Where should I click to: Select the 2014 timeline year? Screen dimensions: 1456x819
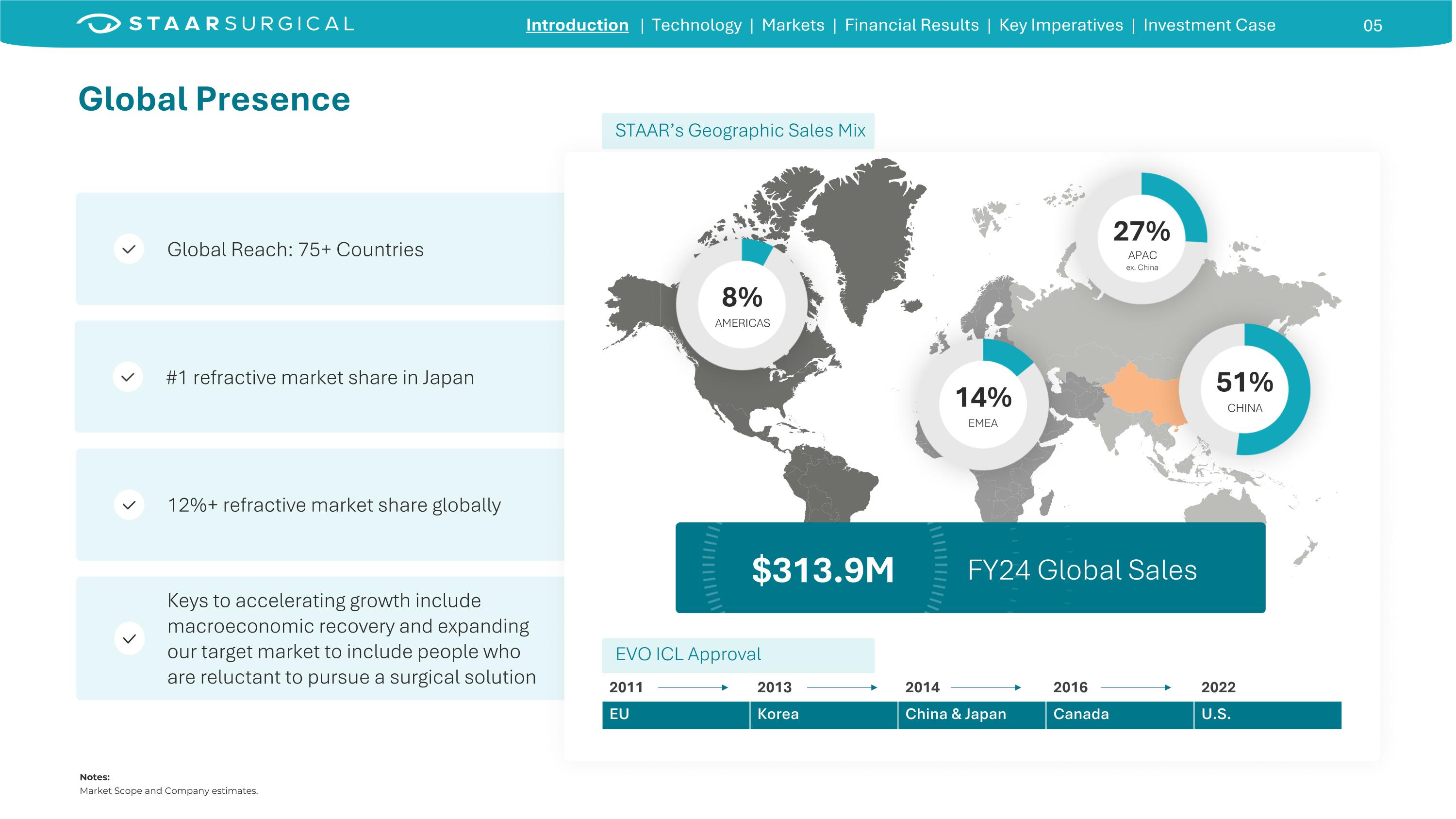point(923,687)
